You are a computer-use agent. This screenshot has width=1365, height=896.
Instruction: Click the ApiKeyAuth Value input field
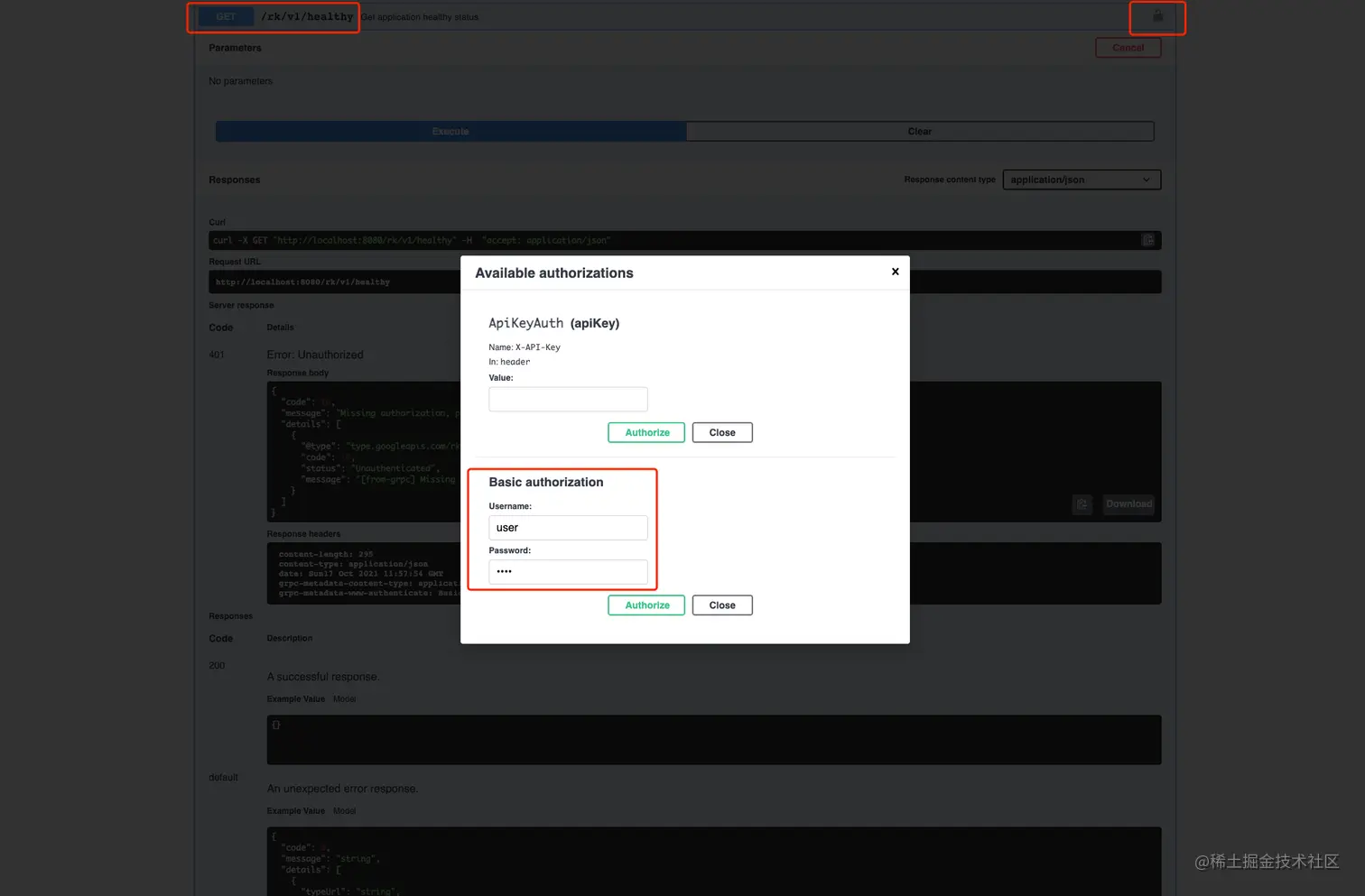(x=568, y=399)
